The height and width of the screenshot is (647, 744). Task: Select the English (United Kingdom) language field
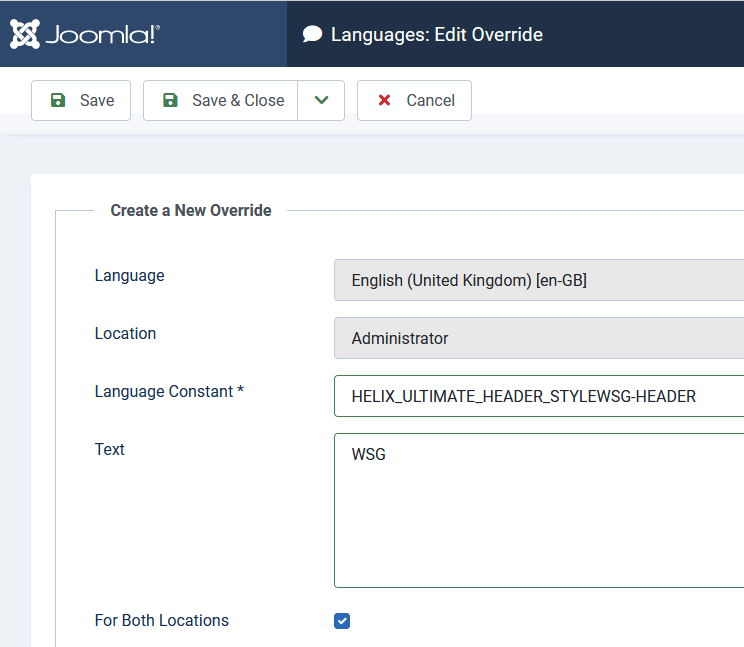[x=540, y=281]
